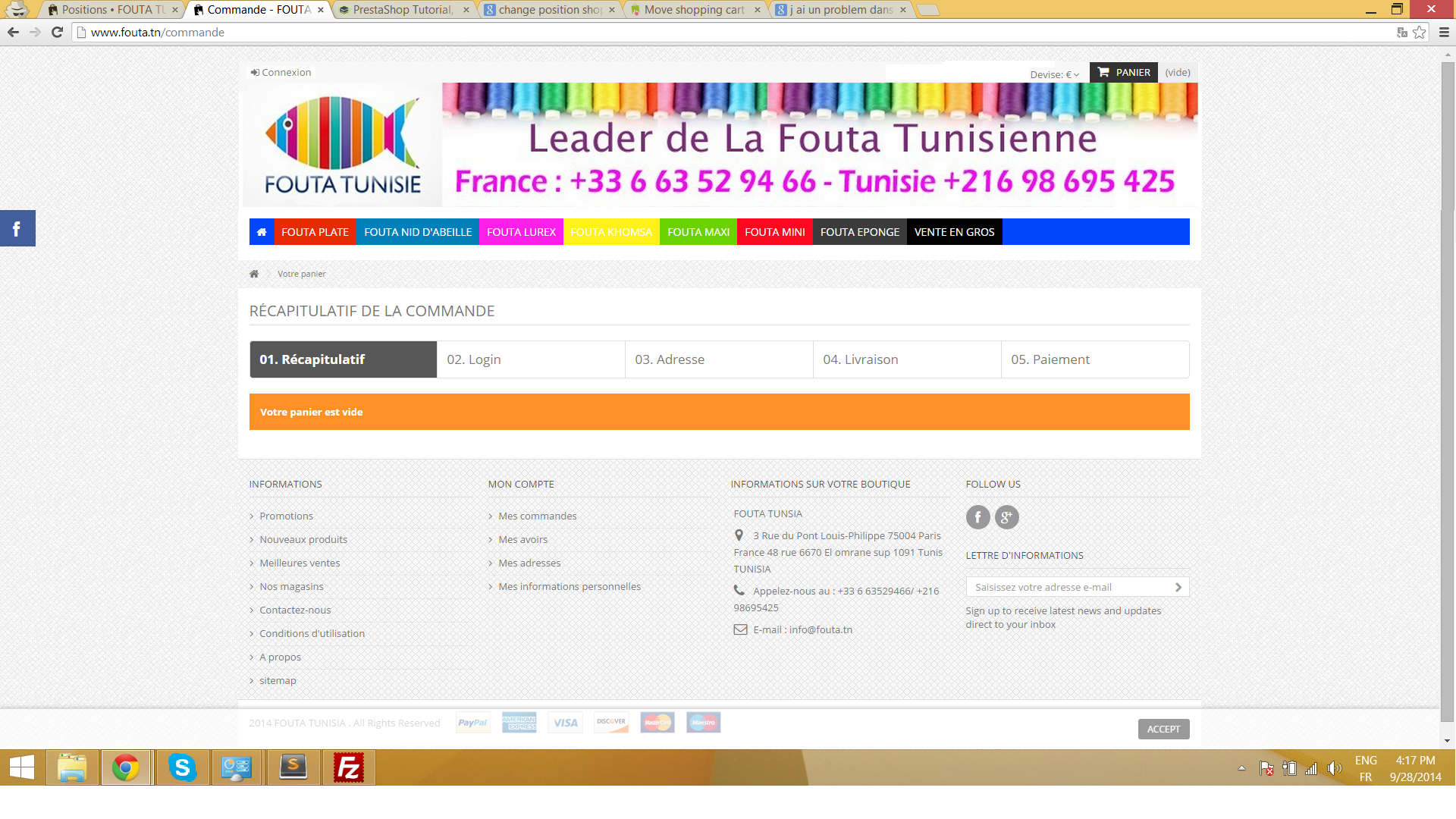Select the 01. Récapitulatif step
The width and height of the screenshot is (1456, 819).
pyautogui.click(x=344, y=359)
